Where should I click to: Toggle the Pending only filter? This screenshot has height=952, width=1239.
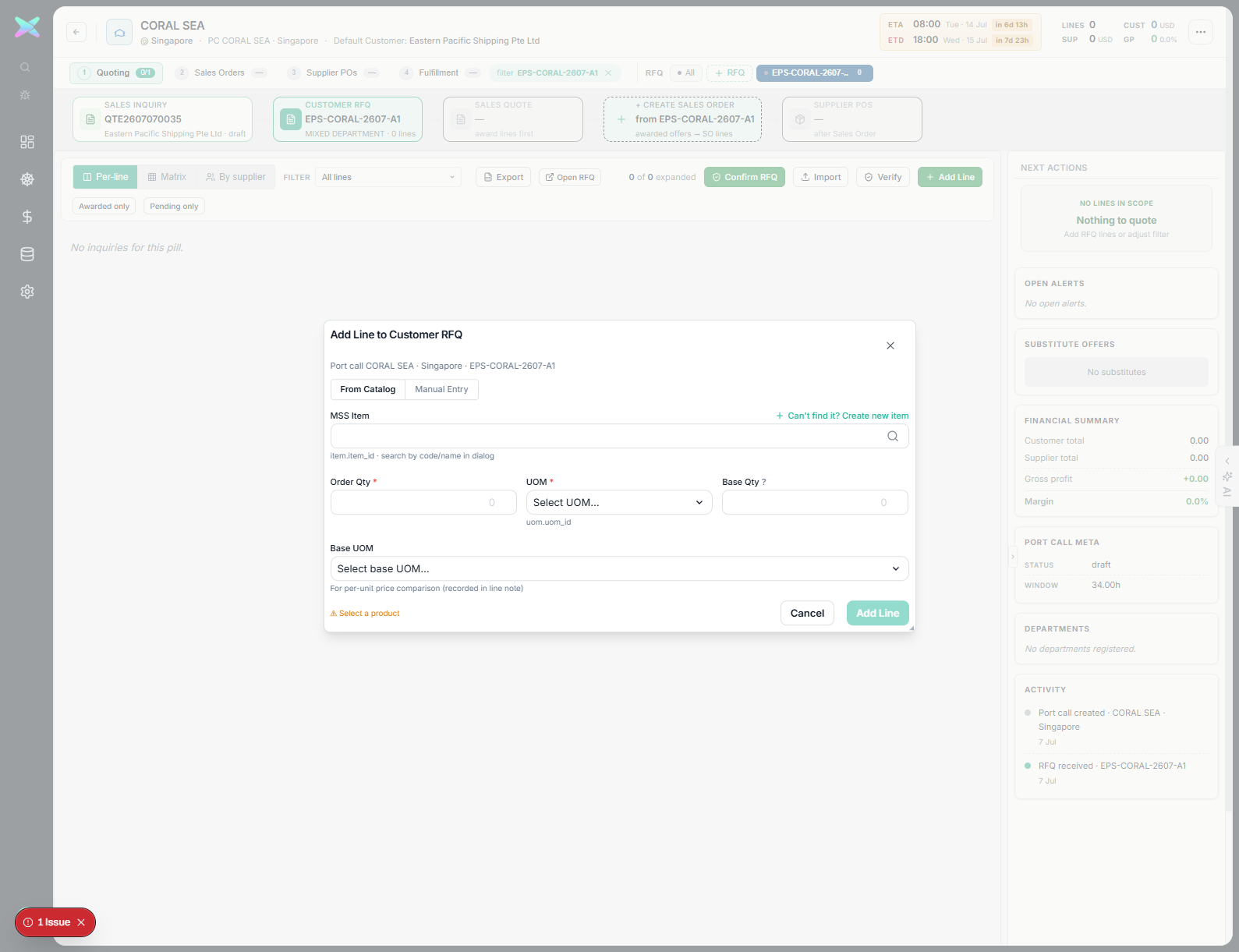(x=174, y=207)
